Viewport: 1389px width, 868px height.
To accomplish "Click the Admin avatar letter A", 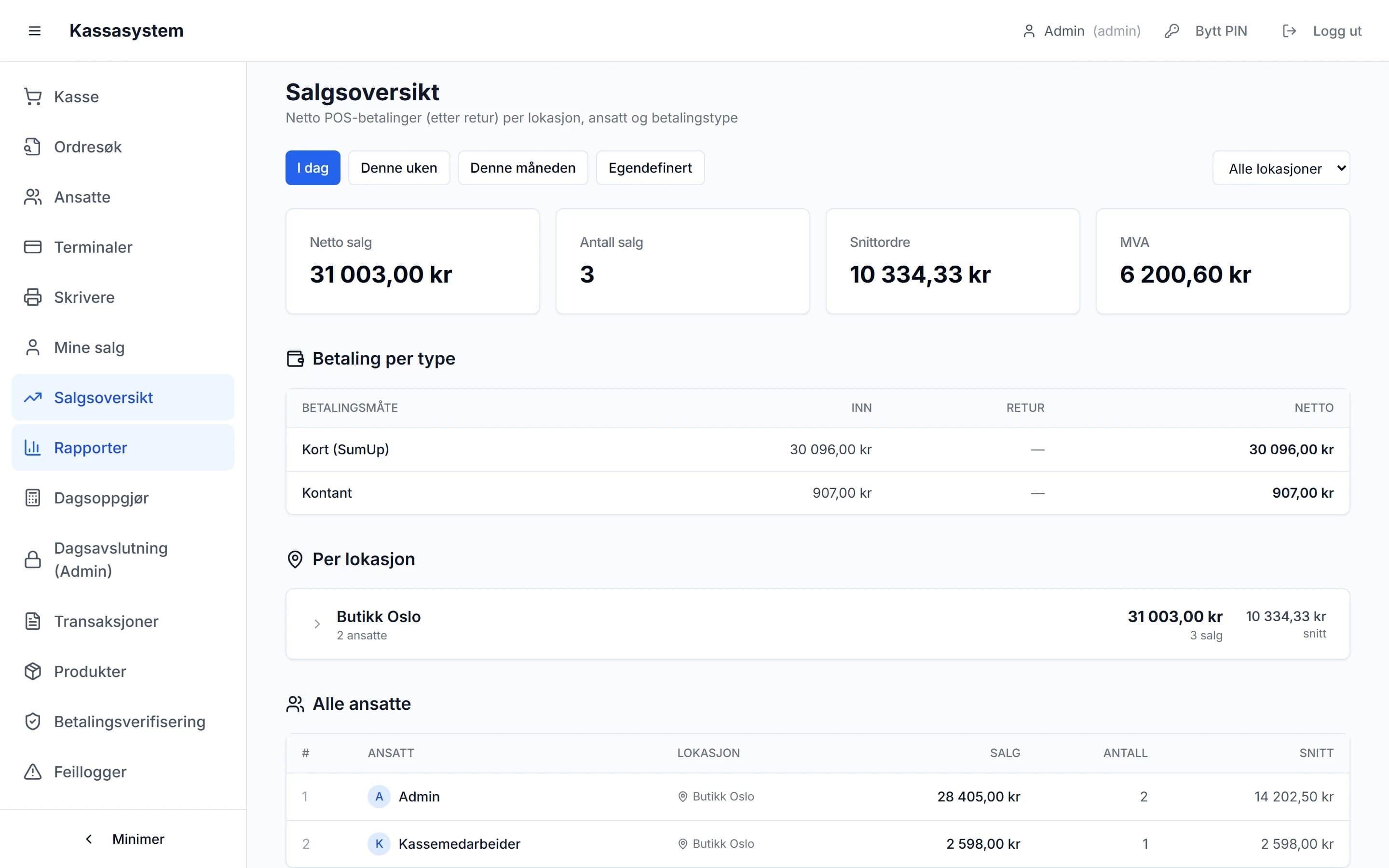I will pos(379,796).
